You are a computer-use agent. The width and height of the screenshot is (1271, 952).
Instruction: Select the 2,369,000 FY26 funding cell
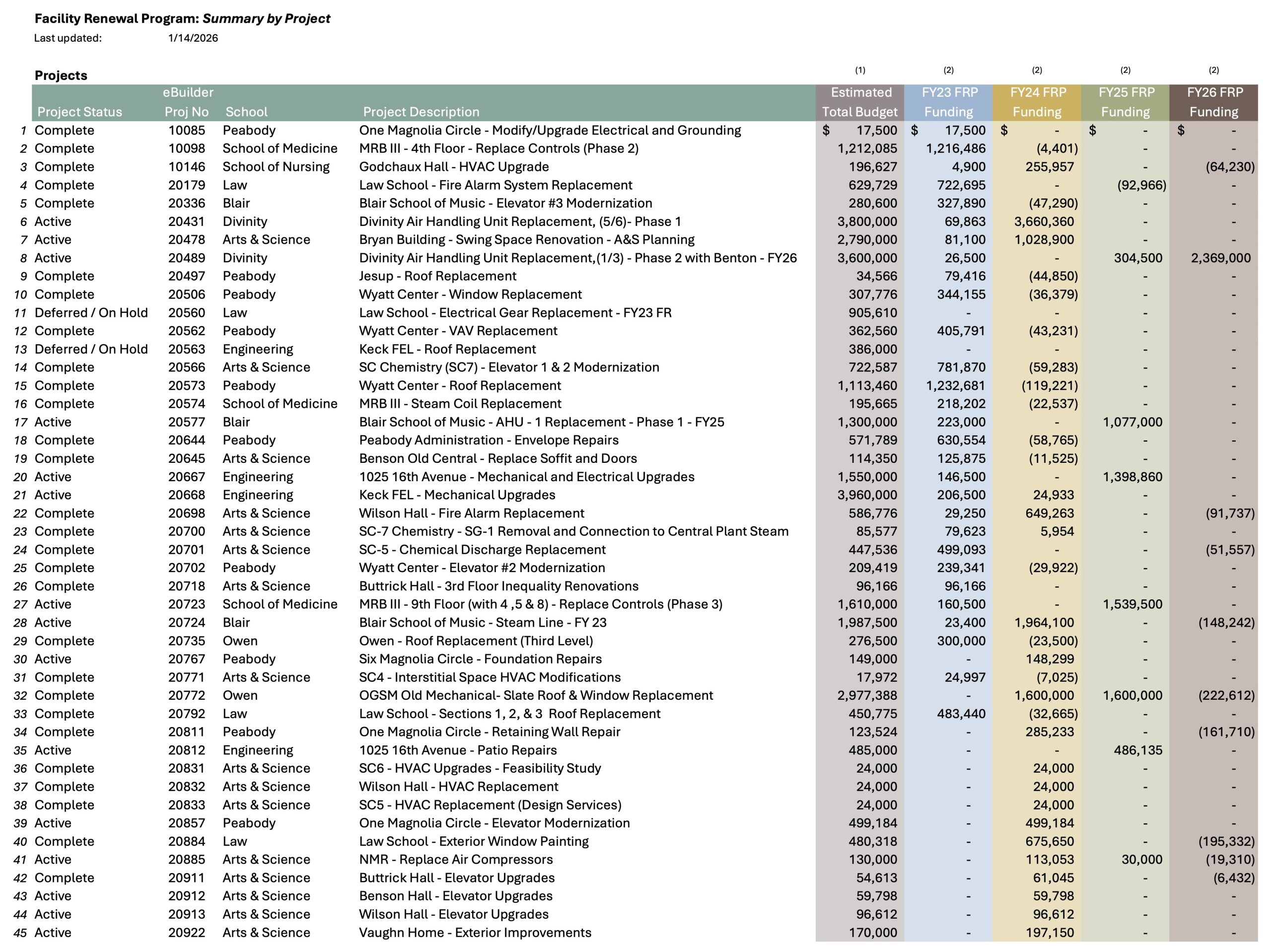1220,258
